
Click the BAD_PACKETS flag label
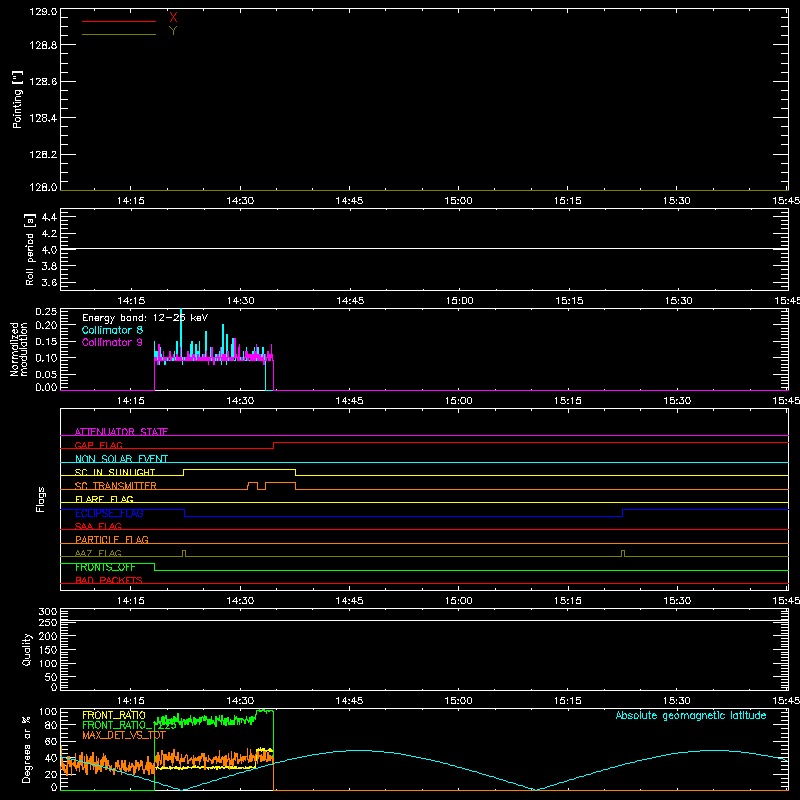pyautogui.click(x=109, y=580)
